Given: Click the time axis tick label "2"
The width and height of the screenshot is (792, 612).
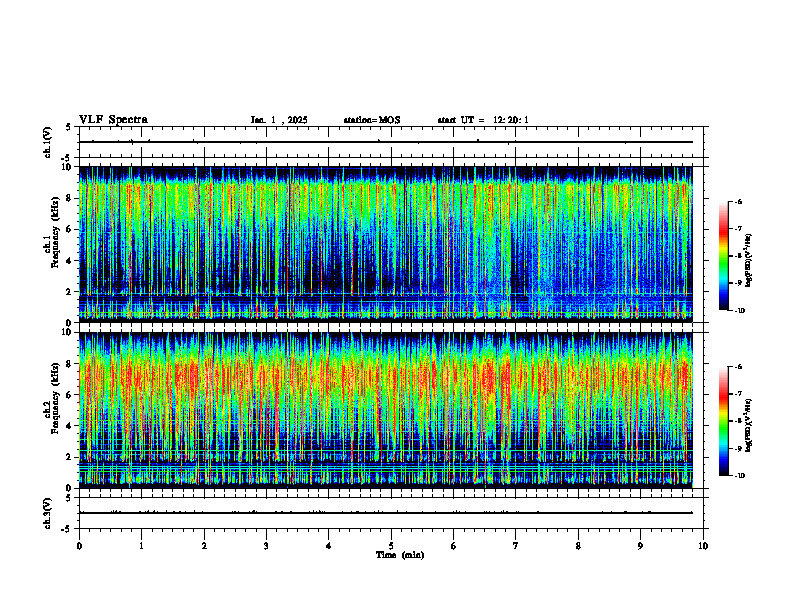Looking at the screenshot, I should coord(204,546).
